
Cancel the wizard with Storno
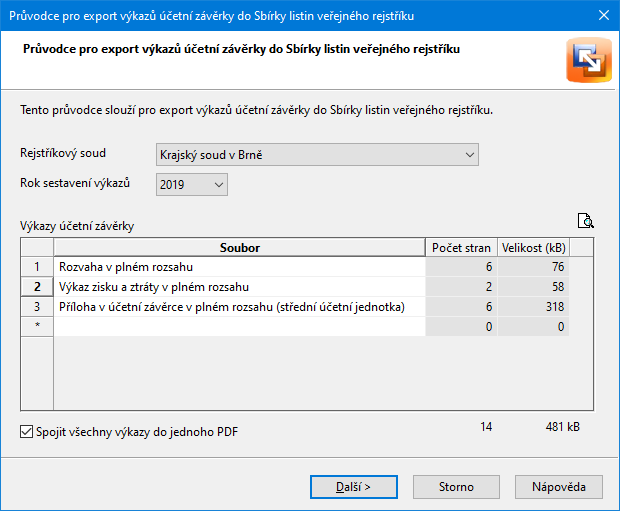click(456, 487)
